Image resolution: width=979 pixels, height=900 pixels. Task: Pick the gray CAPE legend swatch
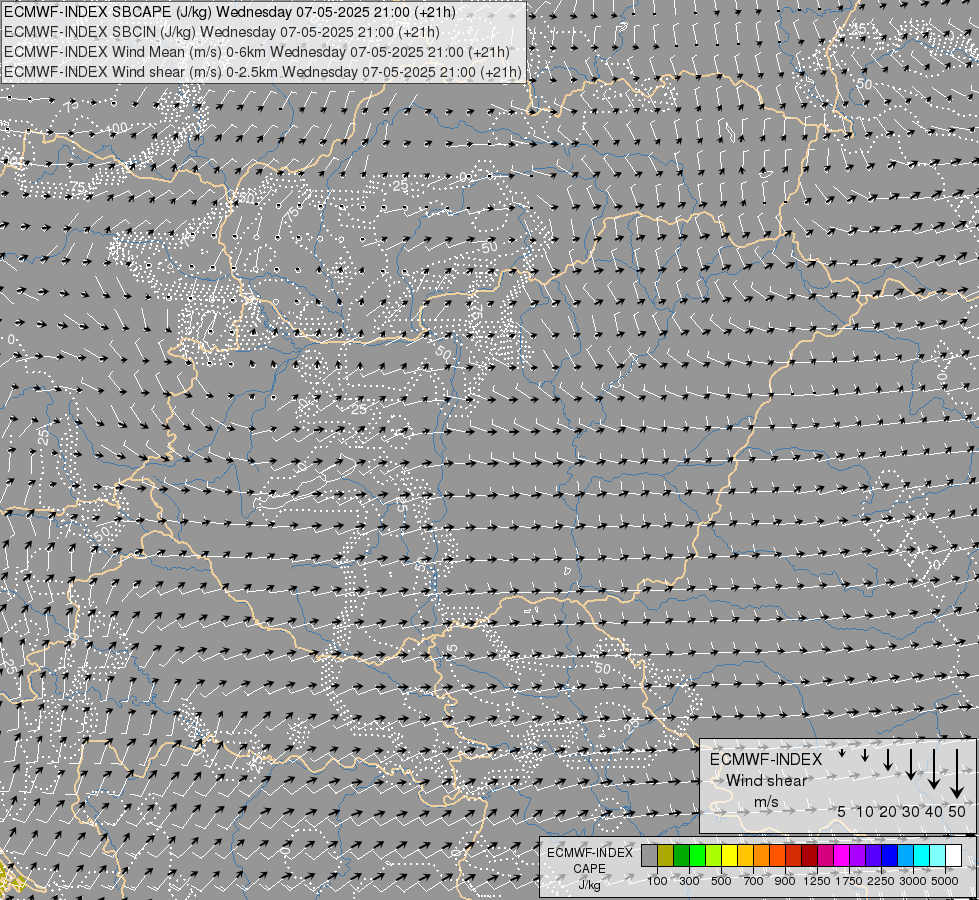649,855
